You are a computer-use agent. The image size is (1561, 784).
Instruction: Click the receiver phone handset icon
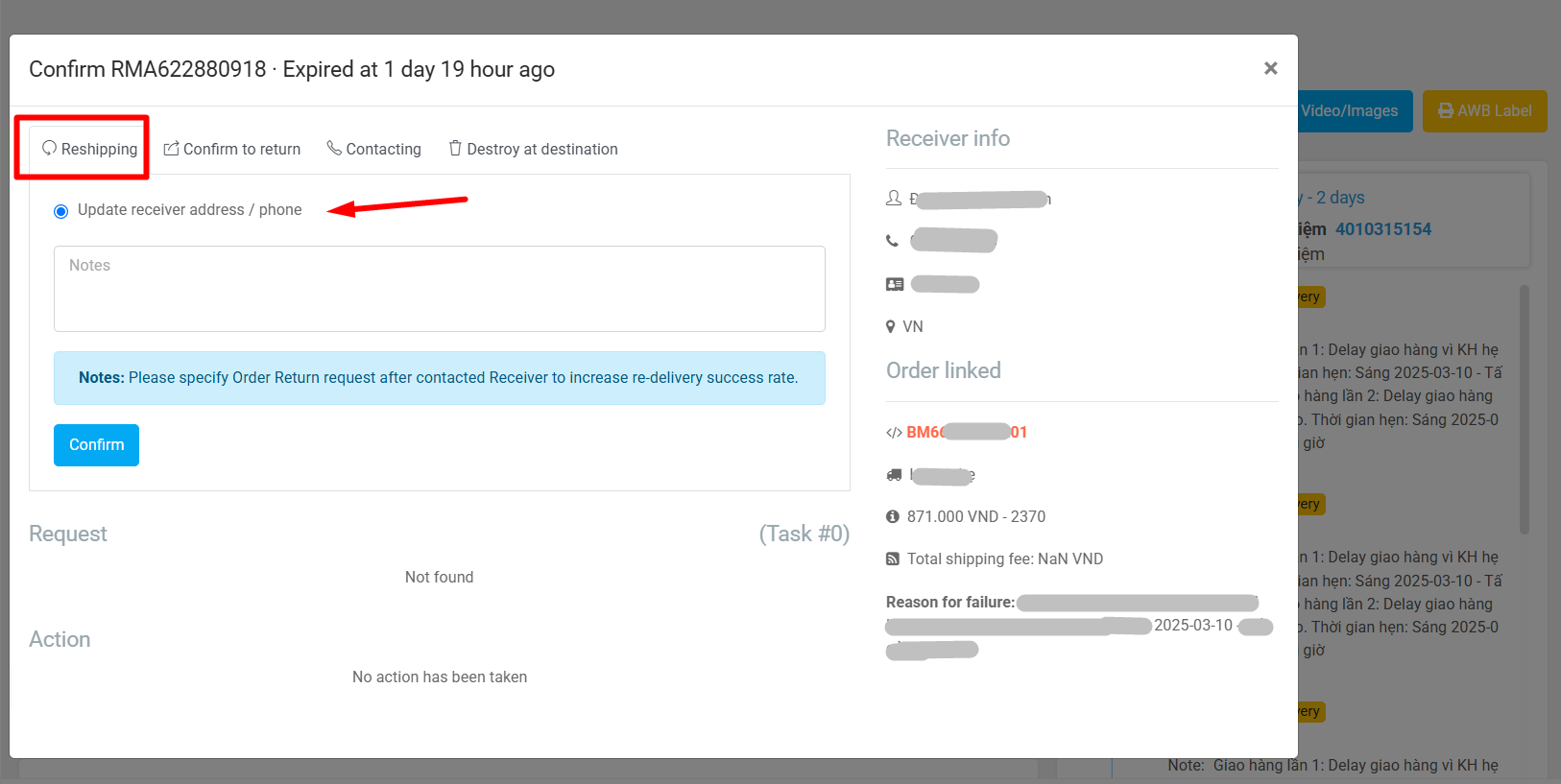pos(893,241)
